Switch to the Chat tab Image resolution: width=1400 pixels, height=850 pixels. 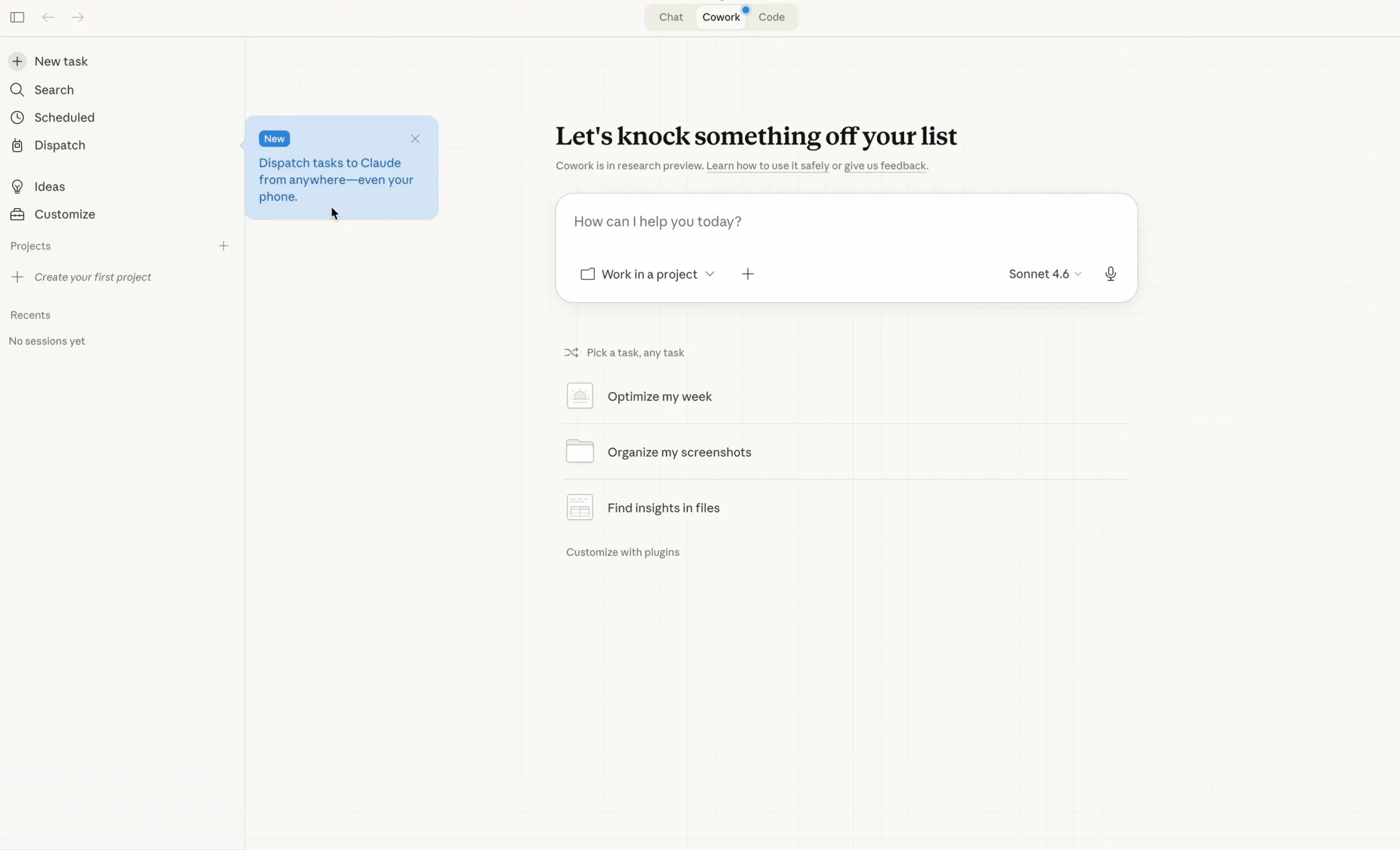click(x=670, y=17)
